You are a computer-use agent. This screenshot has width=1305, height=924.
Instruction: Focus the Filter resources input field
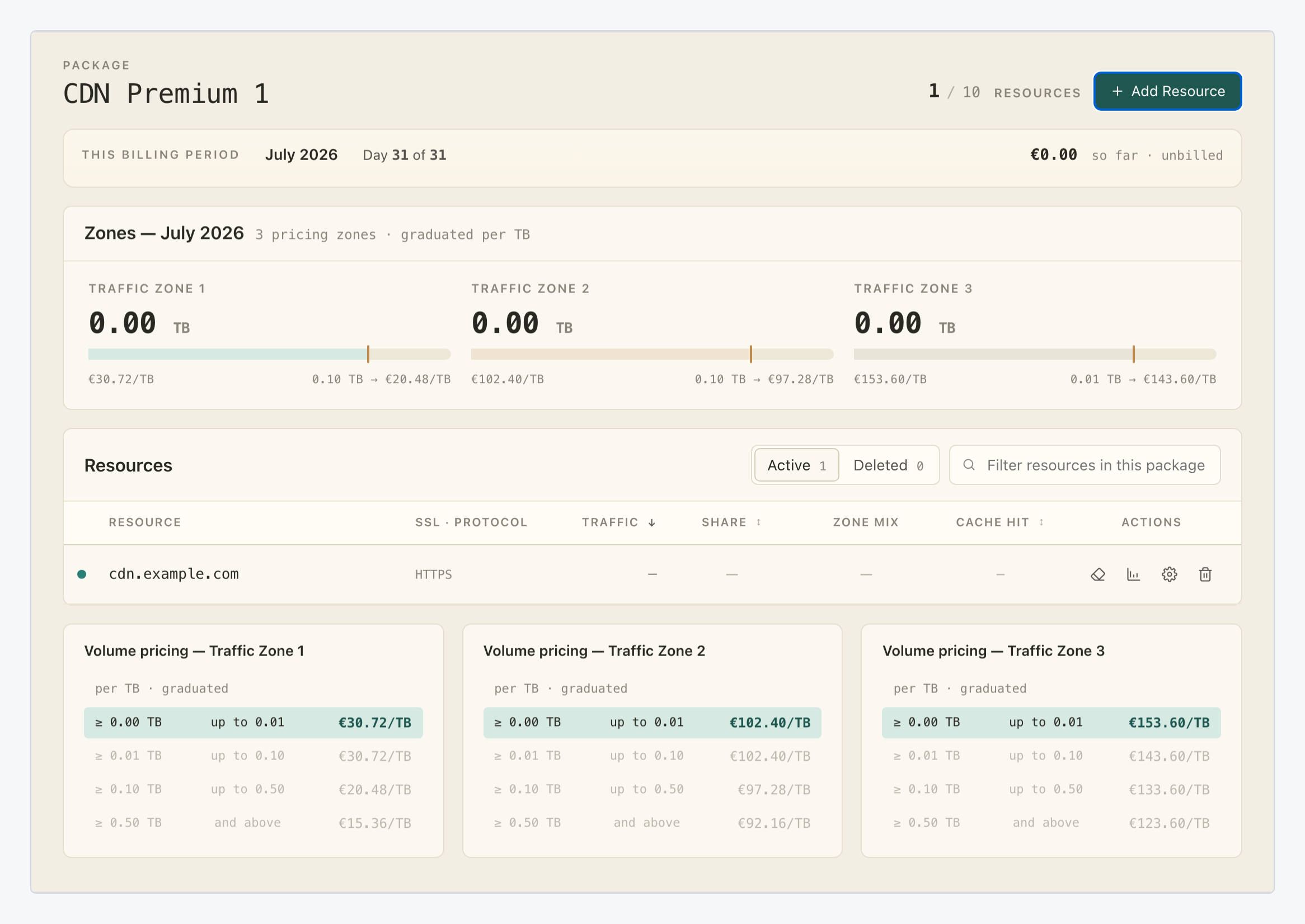(x=1085, y=465)
